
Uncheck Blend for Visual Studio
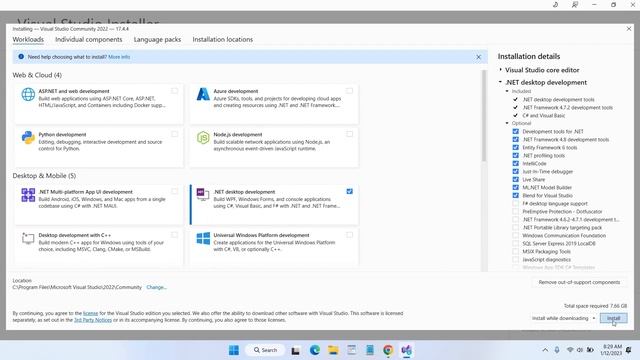(x=516, y=196)
